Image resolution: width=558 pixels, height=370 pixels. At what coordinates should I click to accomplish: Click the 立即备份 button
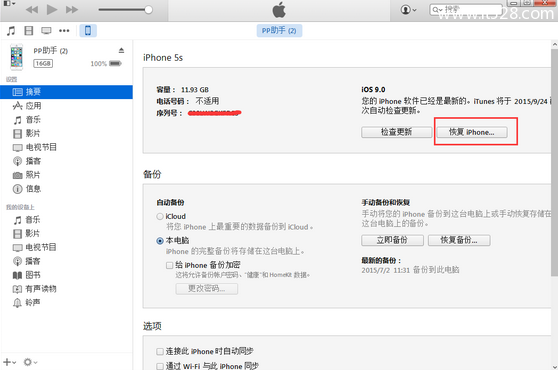point(392,240)
